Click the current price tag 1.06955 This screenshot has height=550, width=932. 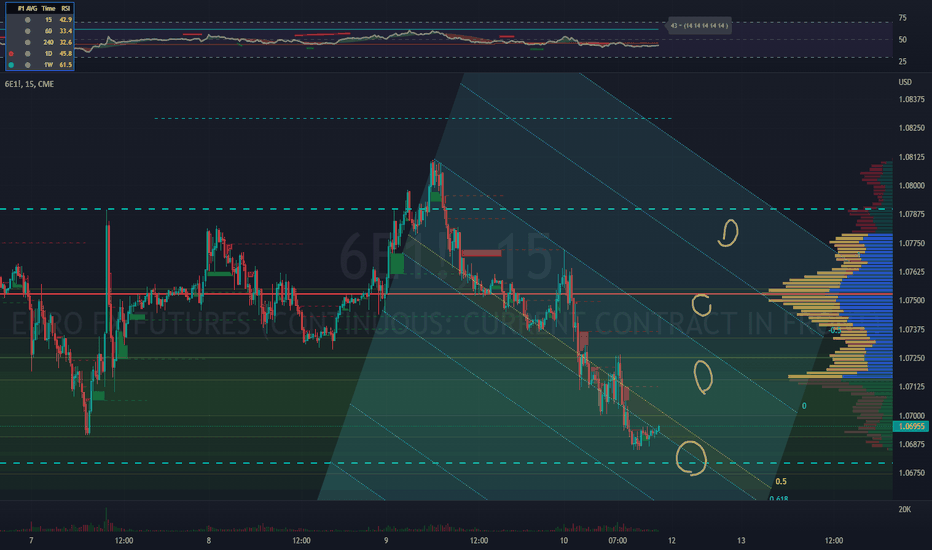pyautogui.click(x=910, y=426)
